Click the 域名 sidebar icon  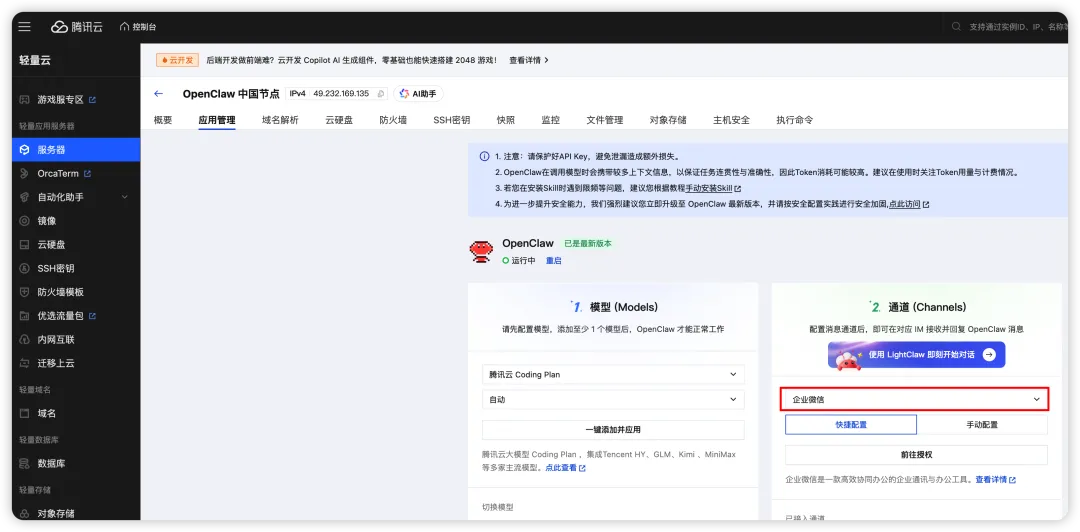pos(24,413)
